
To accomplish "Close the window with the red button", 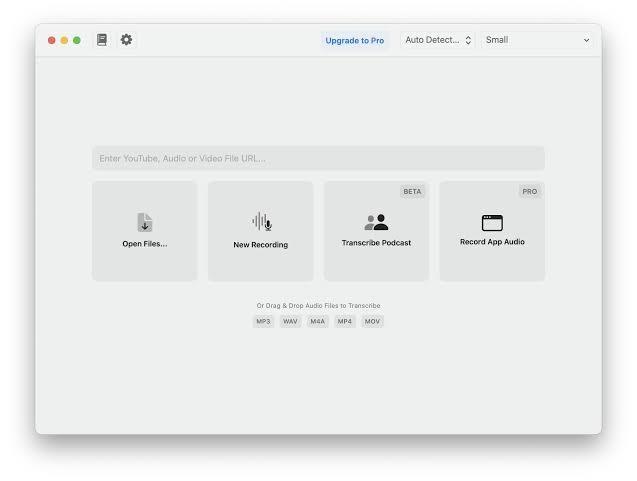I will (52, 40).
